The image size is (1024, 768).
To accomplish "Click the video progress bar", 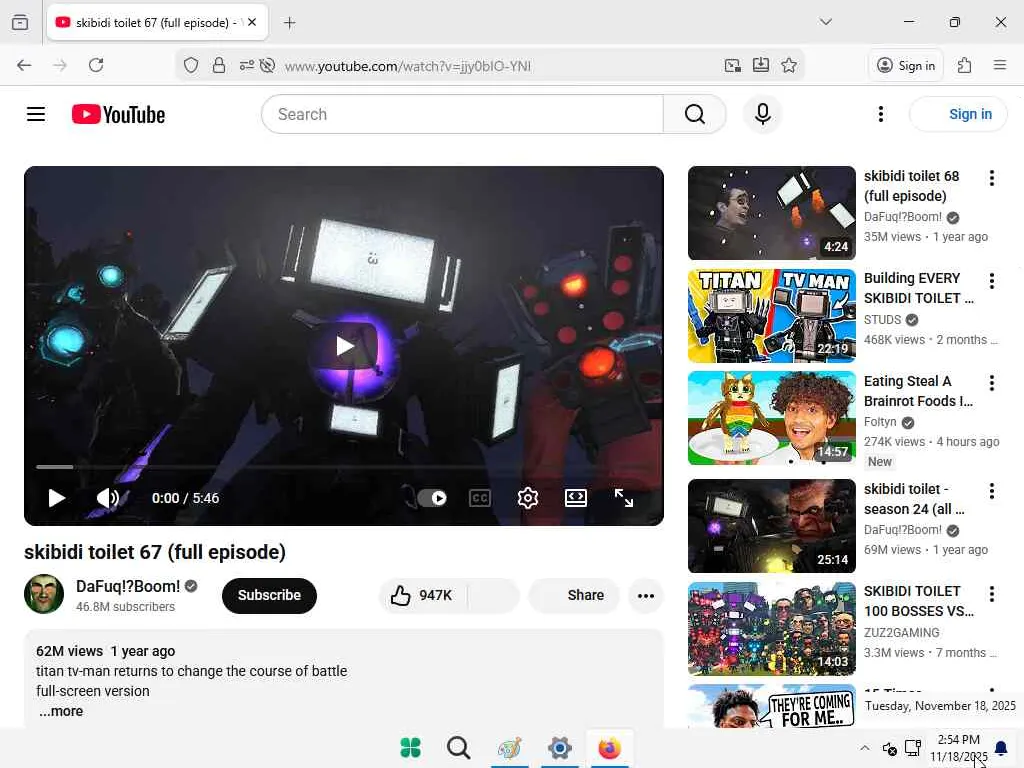I will [x=344, y=467].
